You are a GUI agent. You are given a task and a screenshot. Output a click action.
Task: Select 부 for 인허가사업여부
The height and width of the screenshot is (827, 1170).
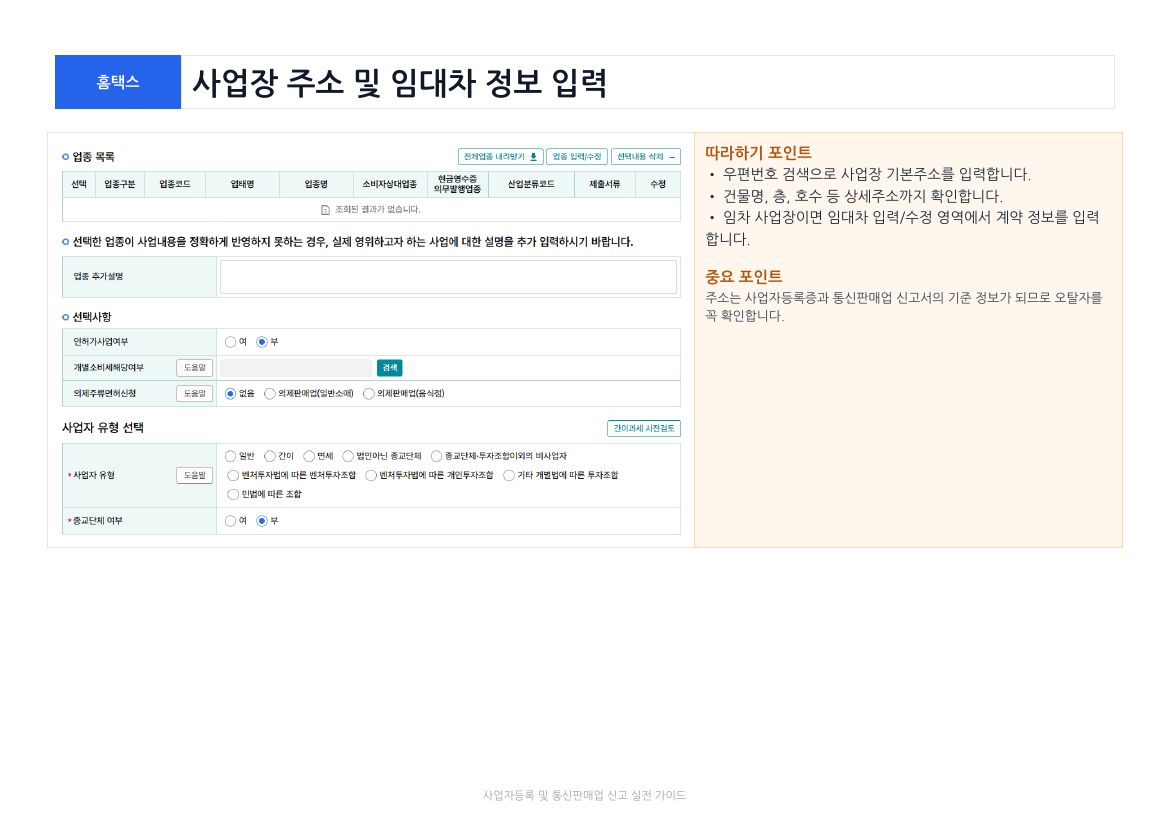coord(262,342)
